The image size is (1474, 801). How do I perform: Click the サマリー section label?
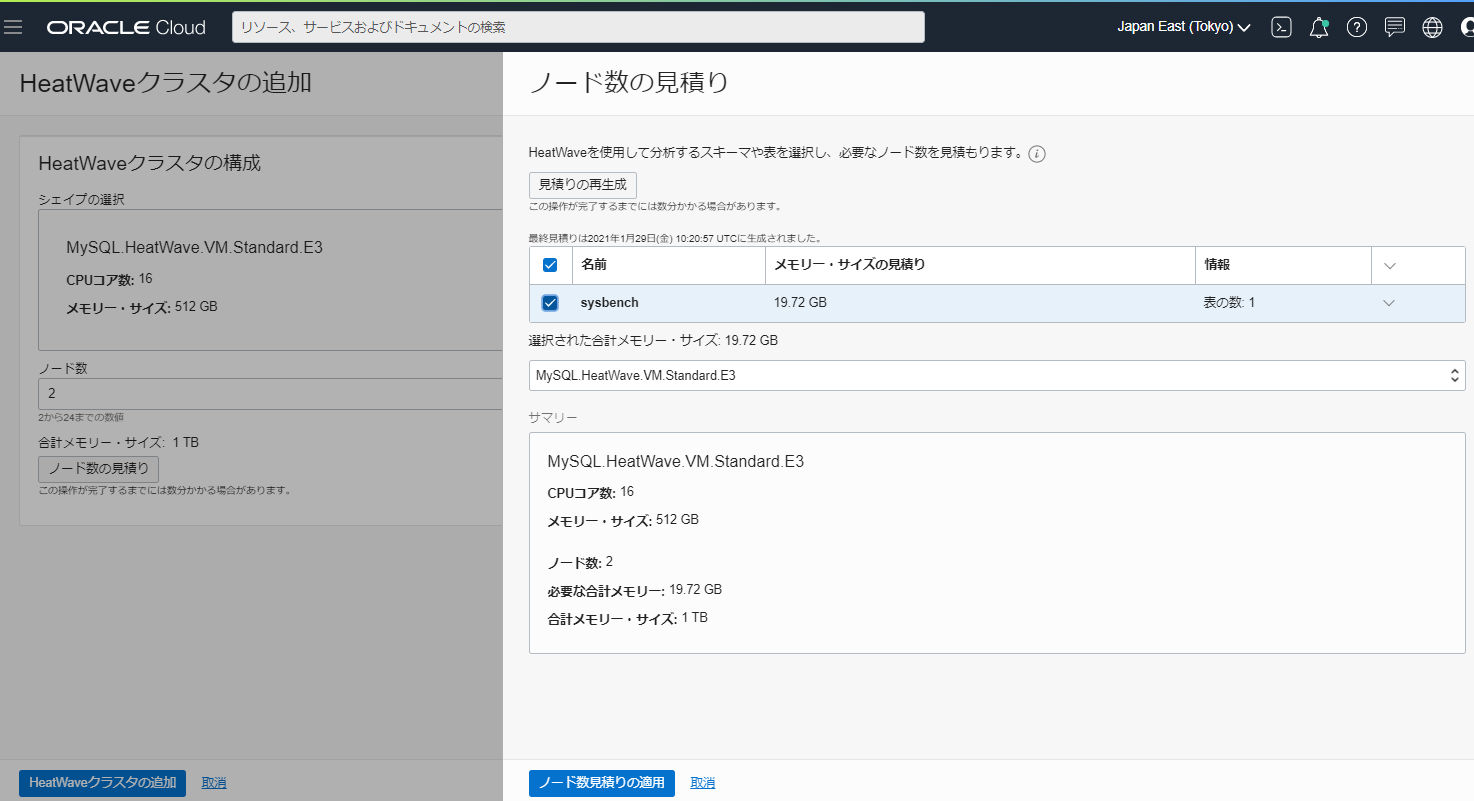pos(553,417)
